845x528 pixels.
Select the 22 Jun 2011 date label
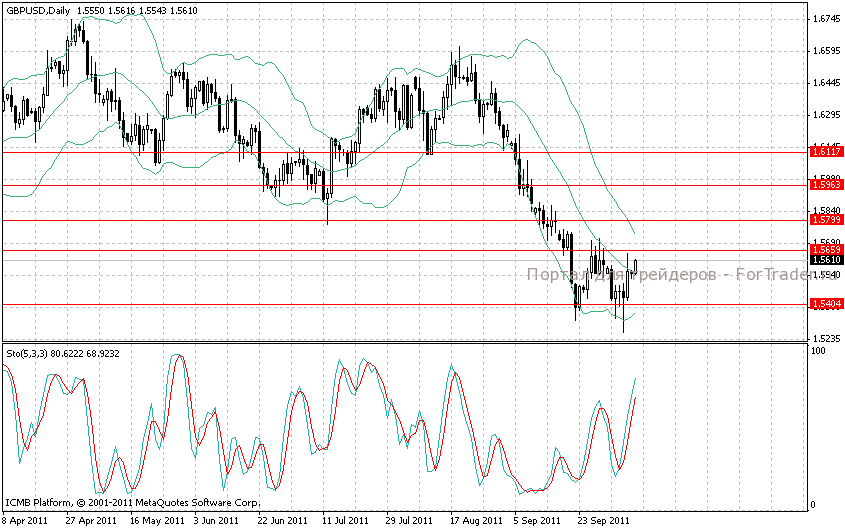click(x=281, y=520)
